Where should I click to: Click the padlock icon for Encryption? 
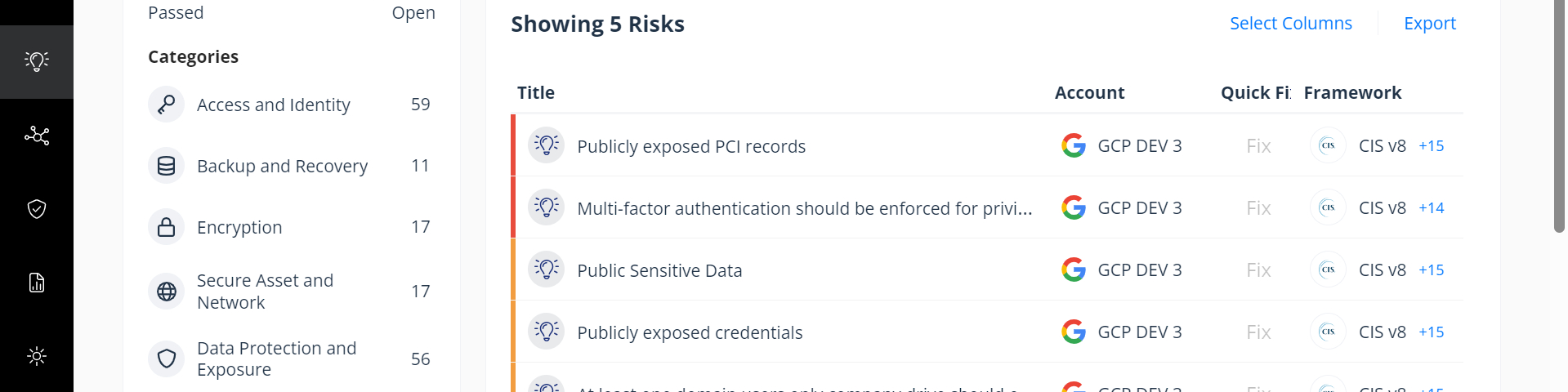pyautogui.click(x=166, y=227)
